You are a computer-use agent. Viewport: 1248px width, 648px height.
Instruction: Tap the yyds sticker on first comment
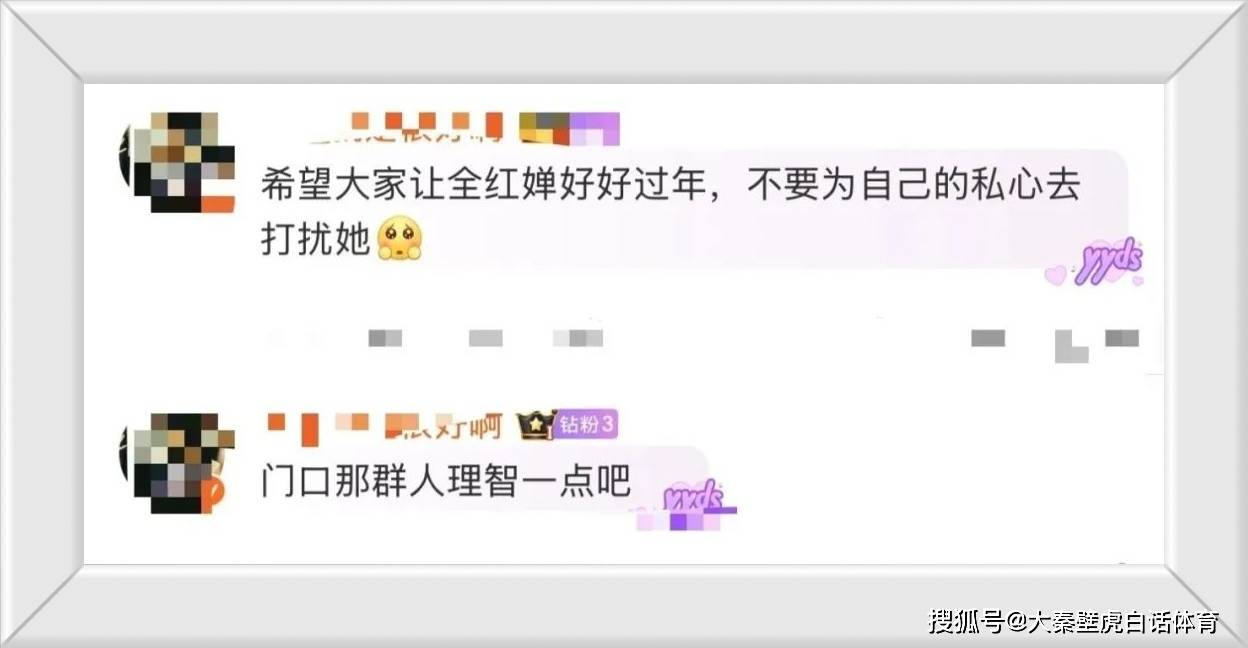tap(1108, 263)
